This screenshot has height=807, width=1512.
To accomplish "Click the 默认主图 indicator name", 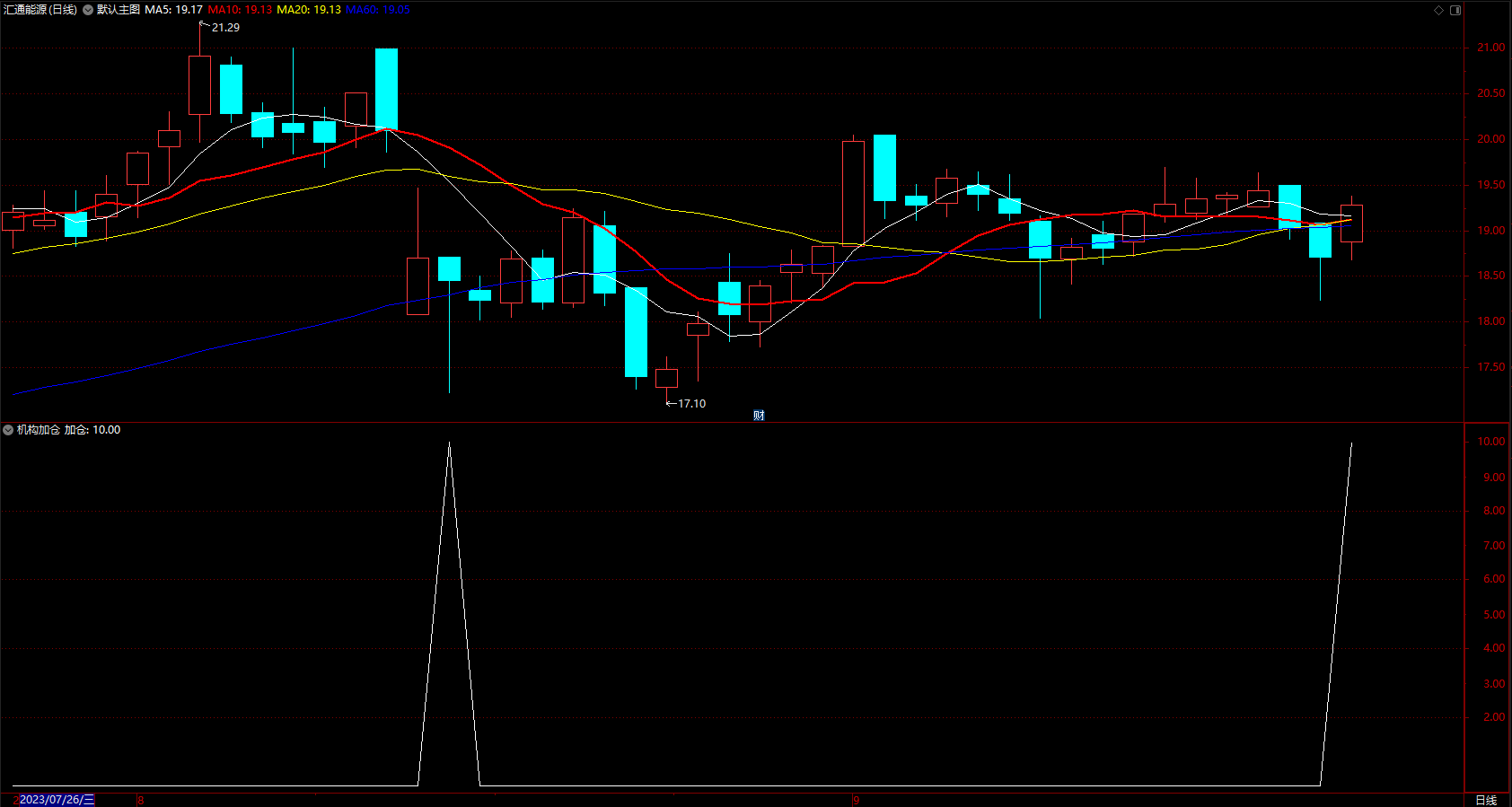I will [119, 10].
